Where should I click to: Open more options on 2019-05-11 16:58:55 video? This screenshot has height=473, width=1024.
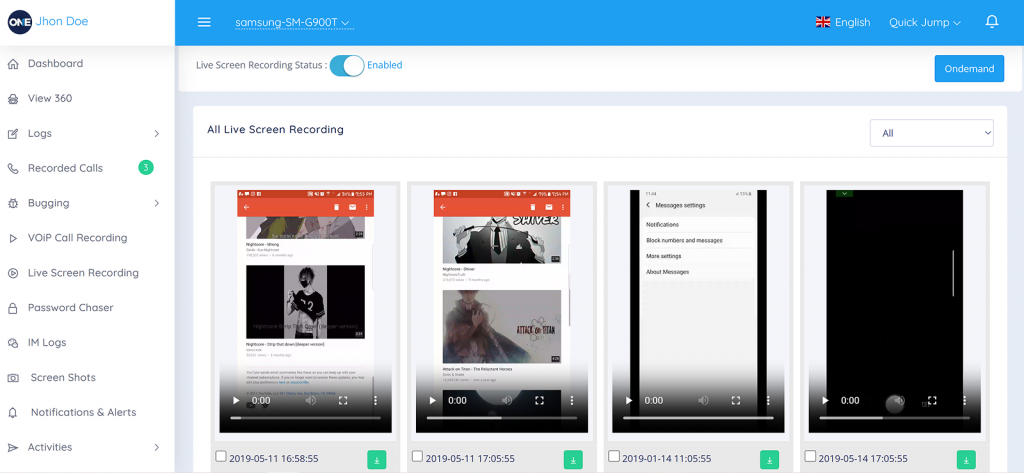point(375,400)
